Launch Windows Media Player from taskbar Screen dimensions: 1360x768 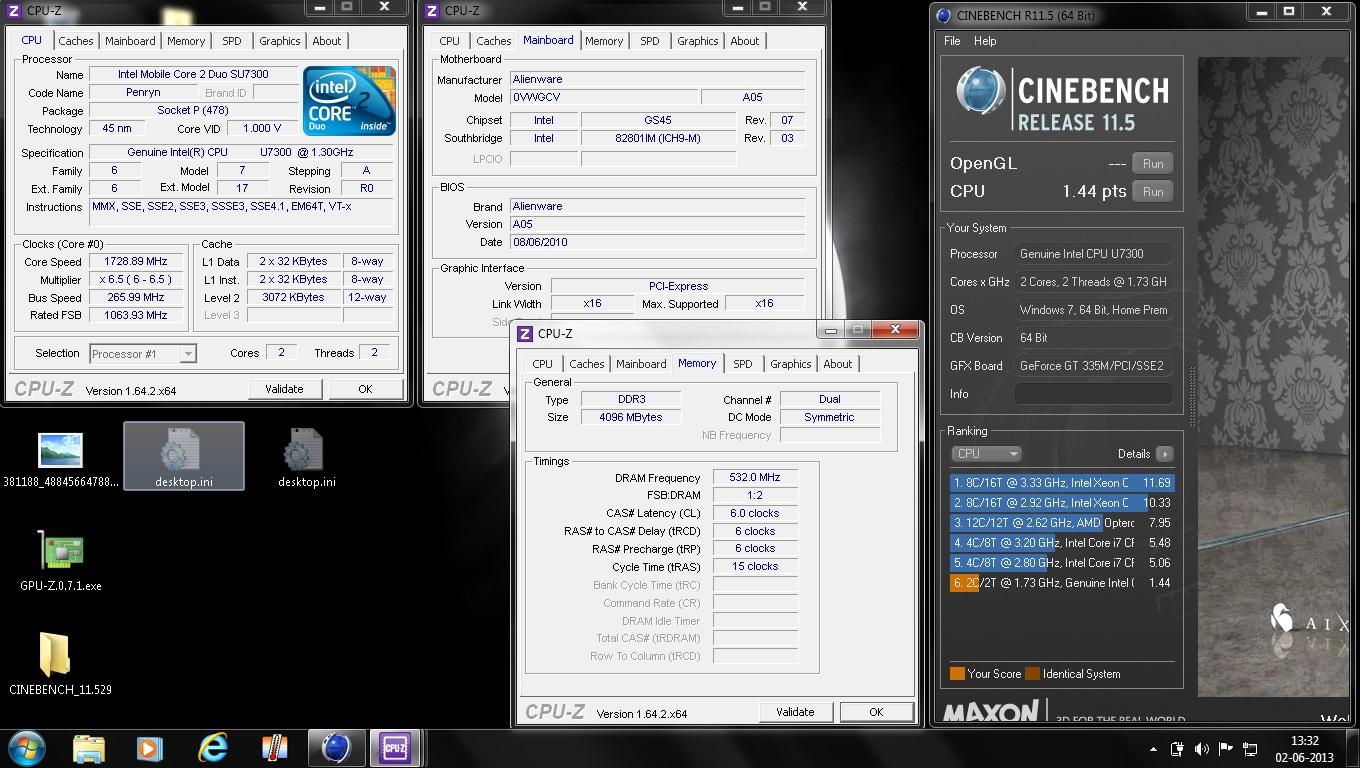click(x=149, y=748)
